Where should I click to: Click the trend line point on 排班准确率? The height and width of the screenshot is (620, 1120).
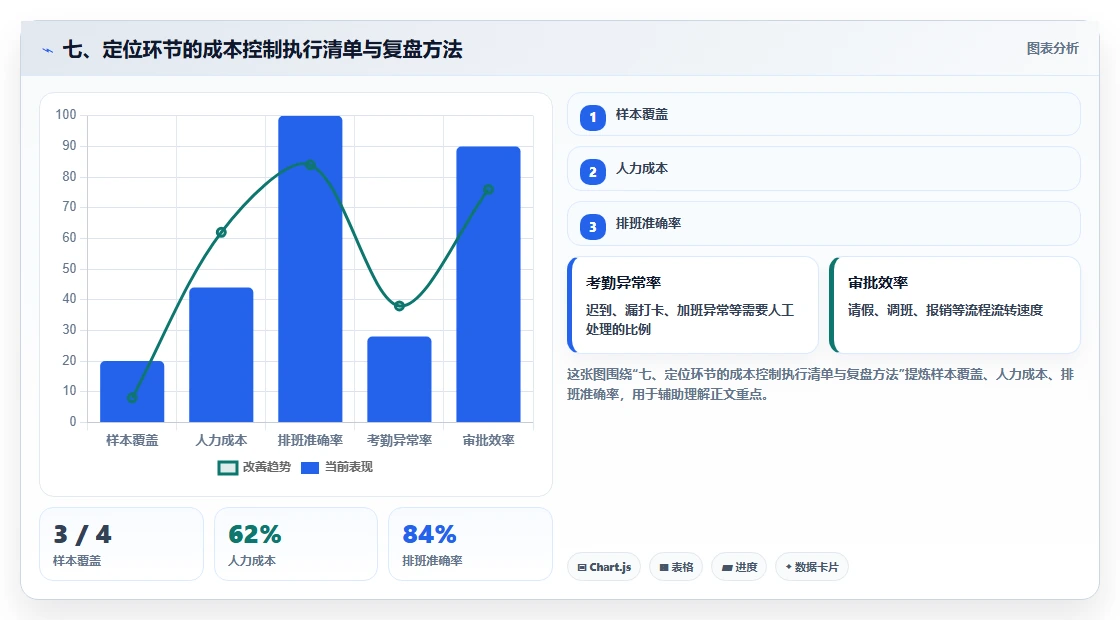tap(310, 164)
